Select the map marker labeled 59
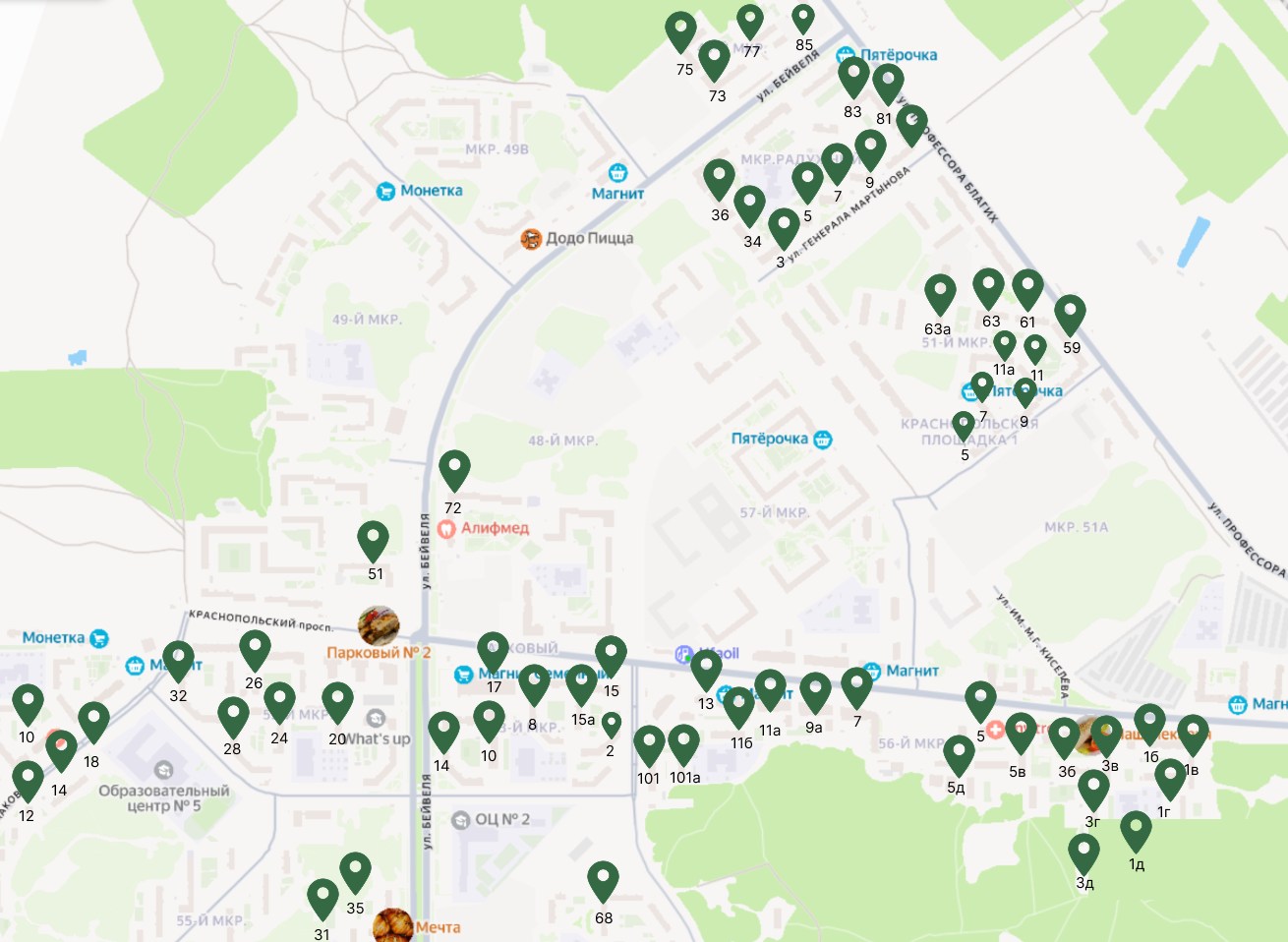 [1070, 316]
